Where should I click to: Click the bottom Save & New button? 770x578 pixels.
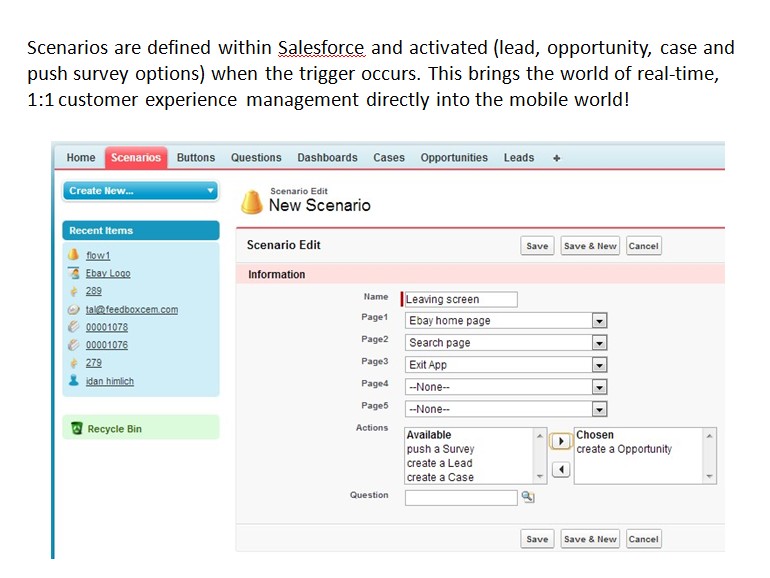[590, 539]
